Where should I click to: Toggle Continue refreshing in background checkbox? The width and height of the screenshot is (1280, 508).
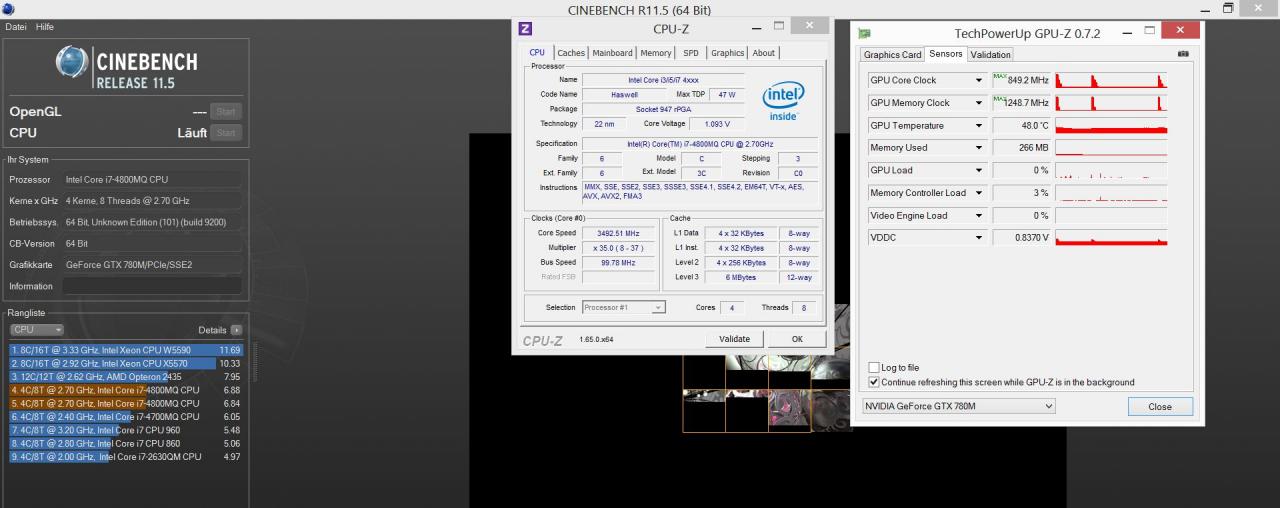pyautogui.click(x=874, y=382)
